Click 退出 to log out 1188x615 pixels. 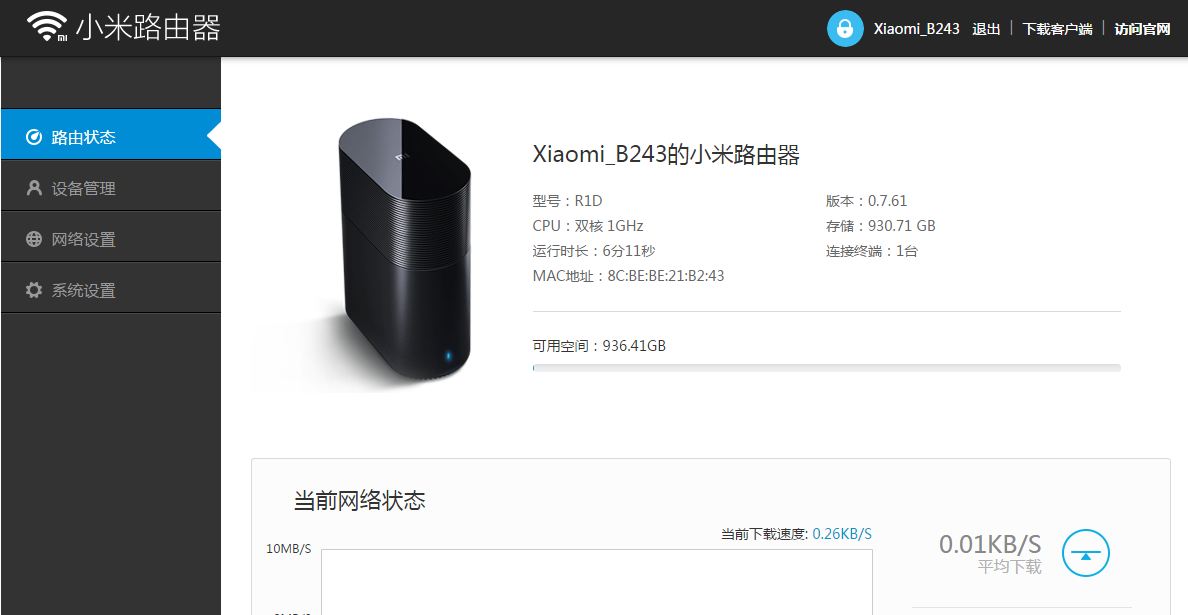(986, 29)
